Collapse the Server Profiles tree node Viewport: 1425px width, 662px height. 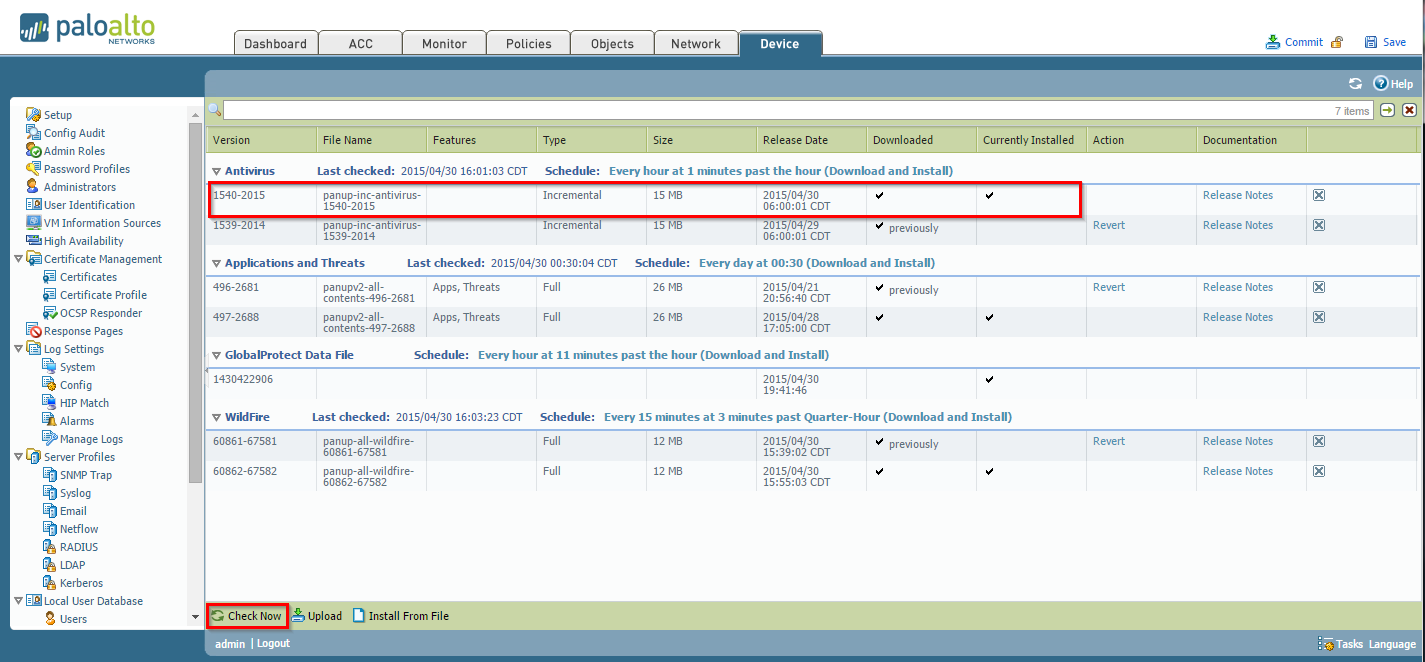pyautogui.click(x=19, y=457)
